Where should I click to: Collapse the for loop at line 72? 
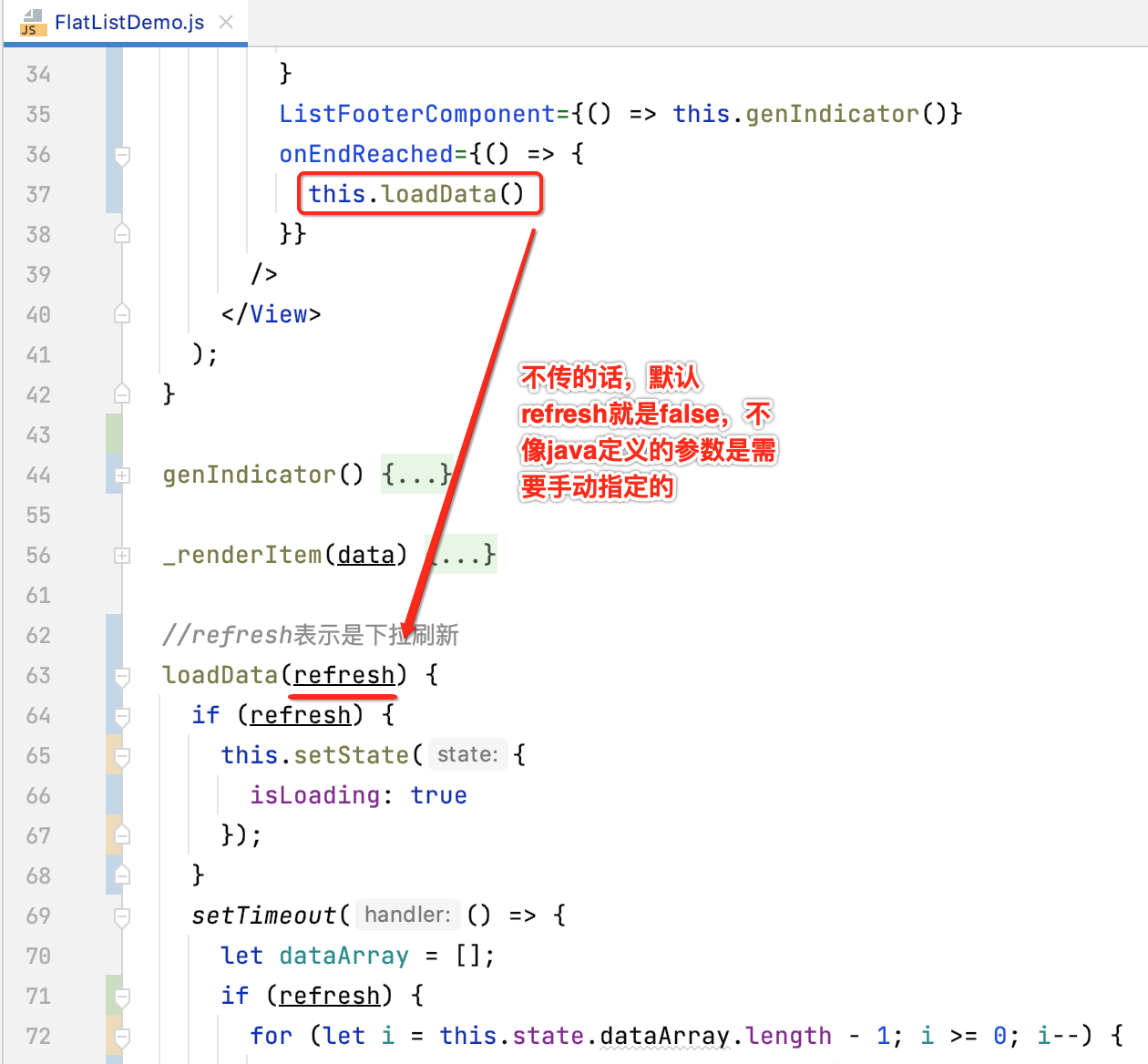(122, 1037)
